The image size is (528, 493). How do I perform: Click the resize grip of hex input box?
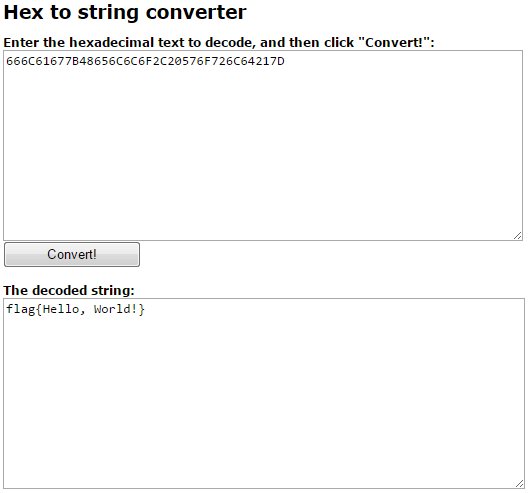pos(518,236)
